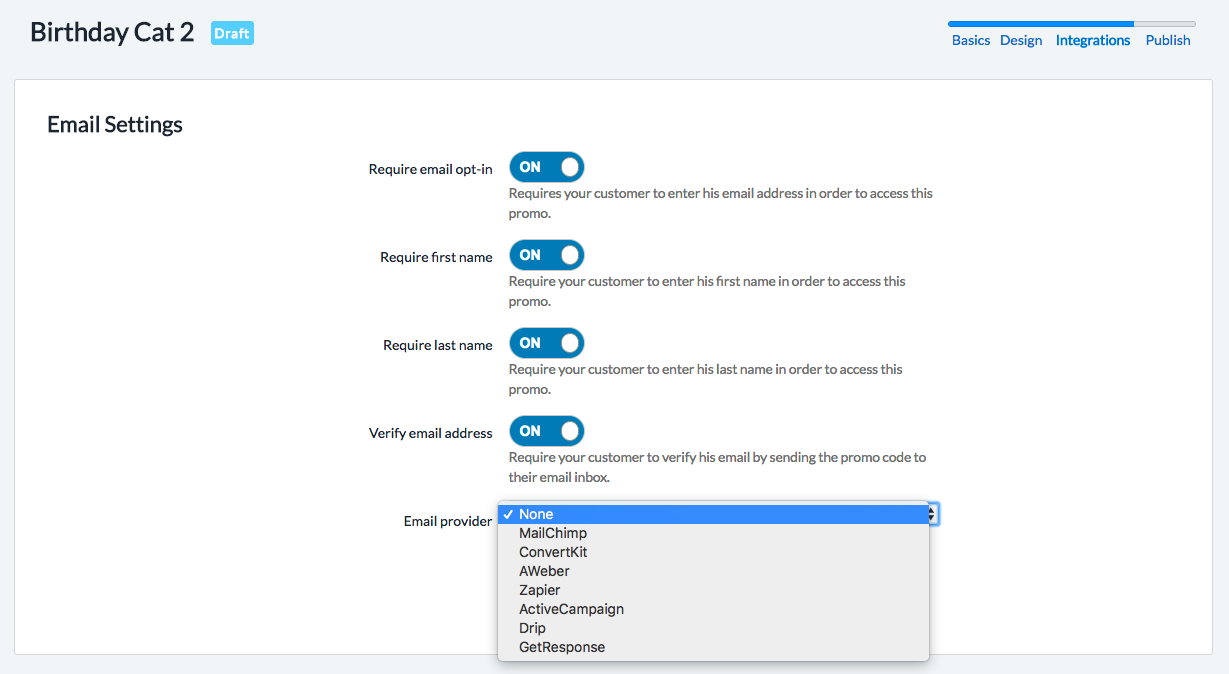Click the Birthday Cat 2 title
The width and height of the screenshot is (1229, 674).
[x=112, y=32]
